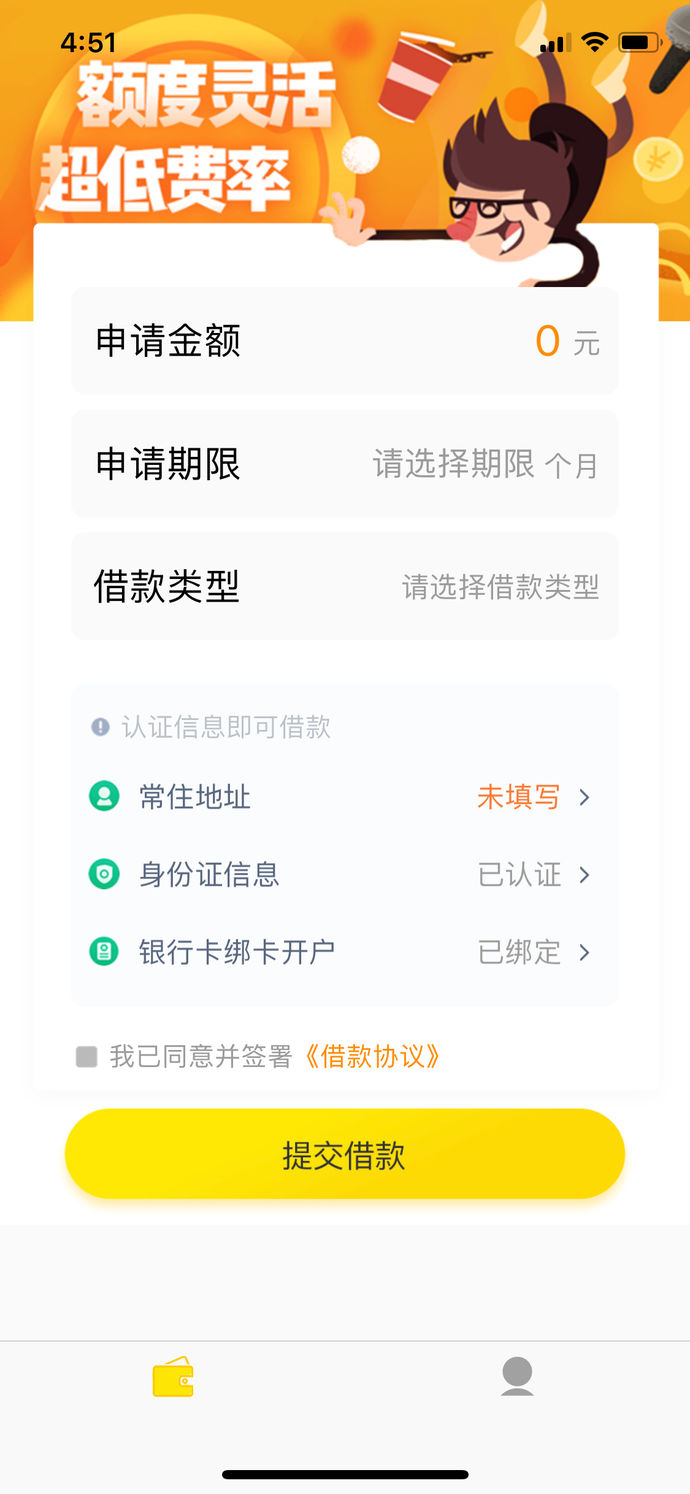Open the 借款类型 loan type selector
Viewport: 690px width, 1494px height.
345,586
